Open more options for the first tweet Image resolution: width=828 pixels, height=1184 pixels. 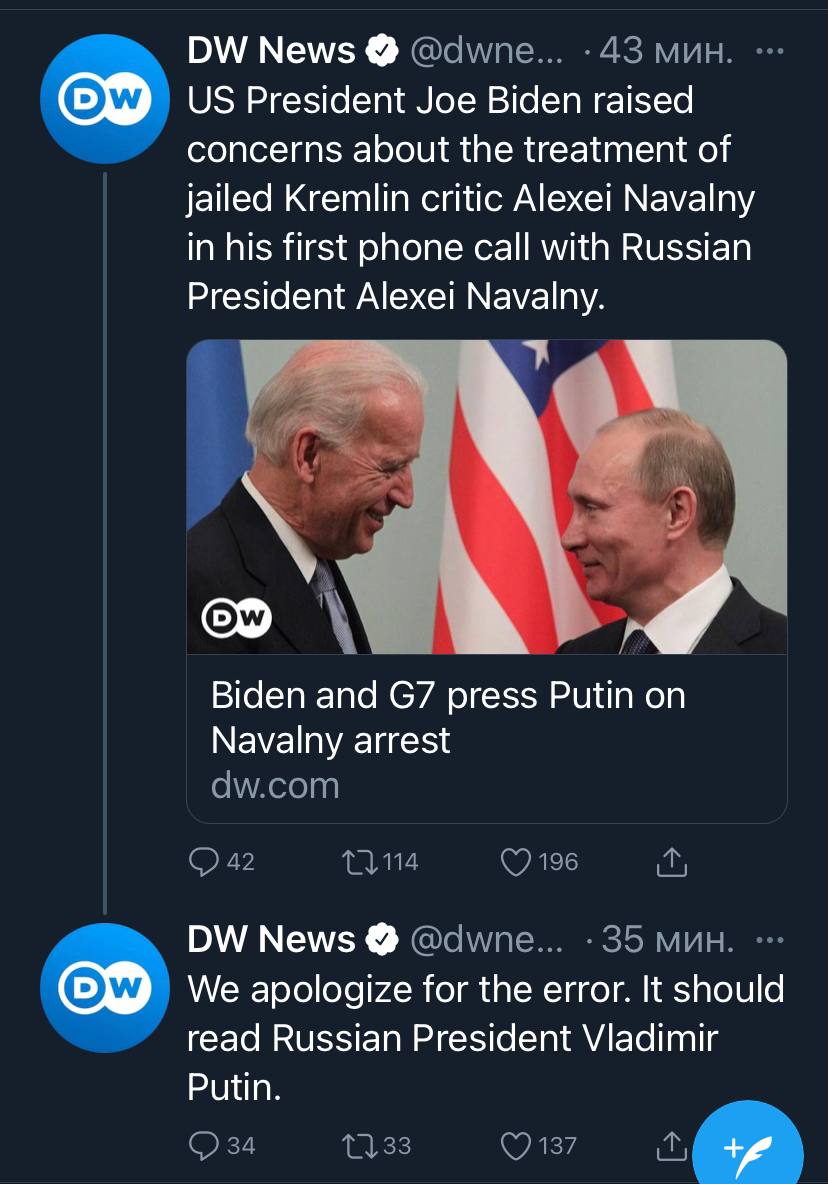click(x=768, y=50)
